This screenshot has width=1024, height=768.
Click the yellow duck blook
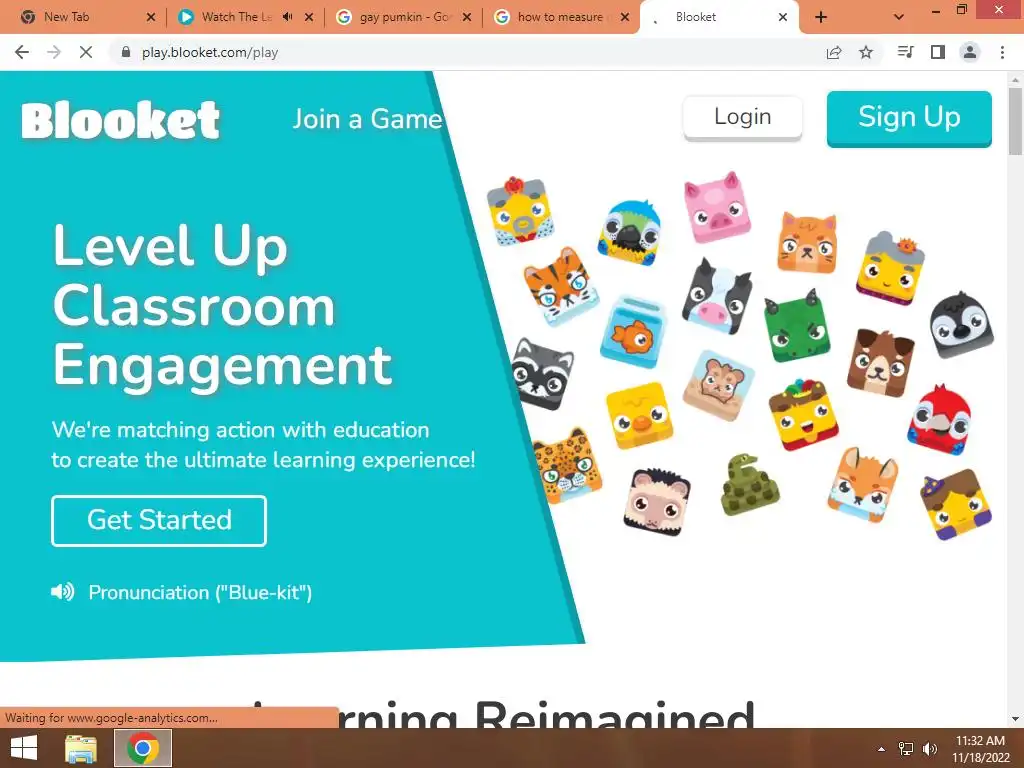coord(639,415)
